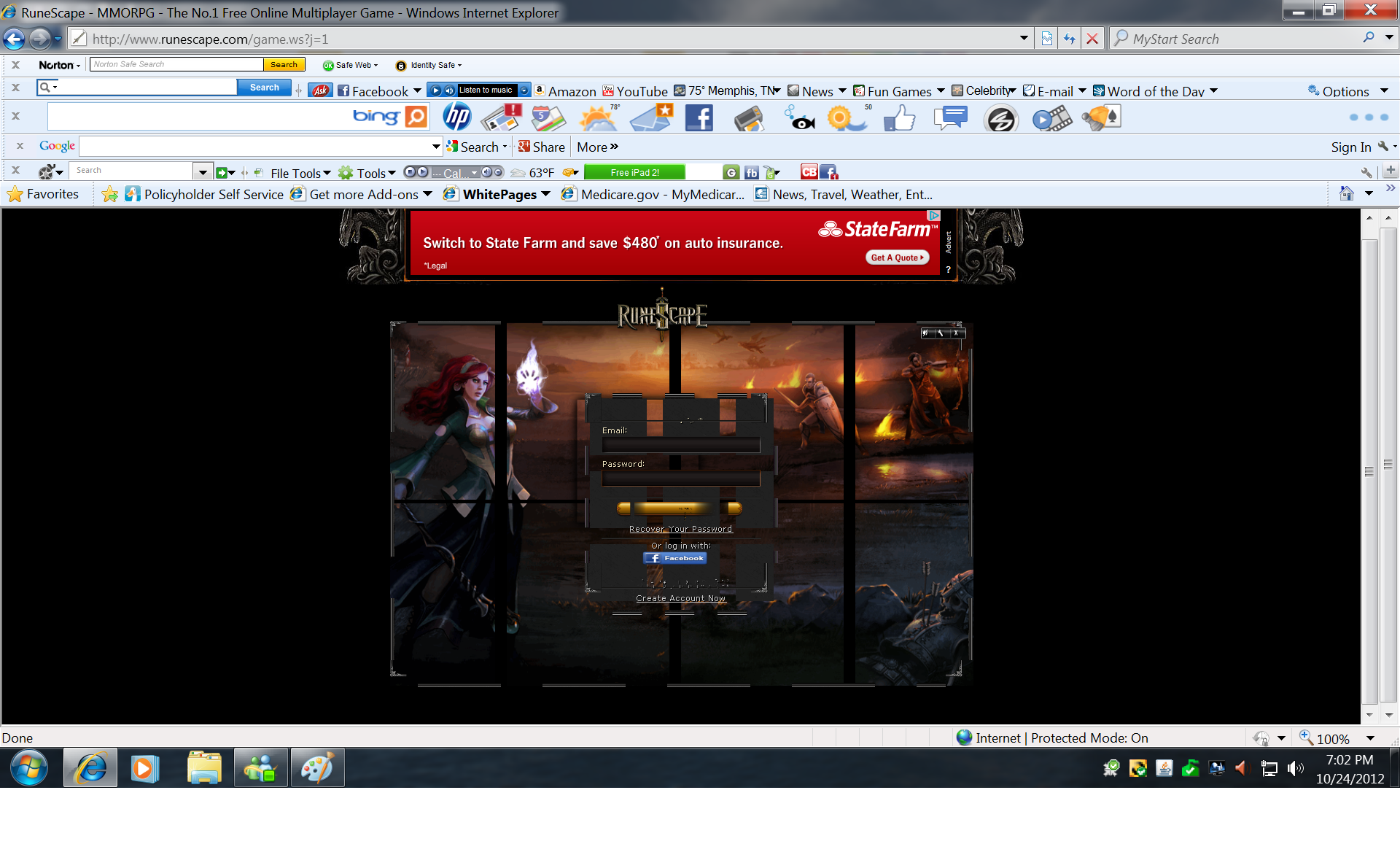Click the blue Search button in Ask toolbar
1400x844 pixels.
tap(264, 87)
